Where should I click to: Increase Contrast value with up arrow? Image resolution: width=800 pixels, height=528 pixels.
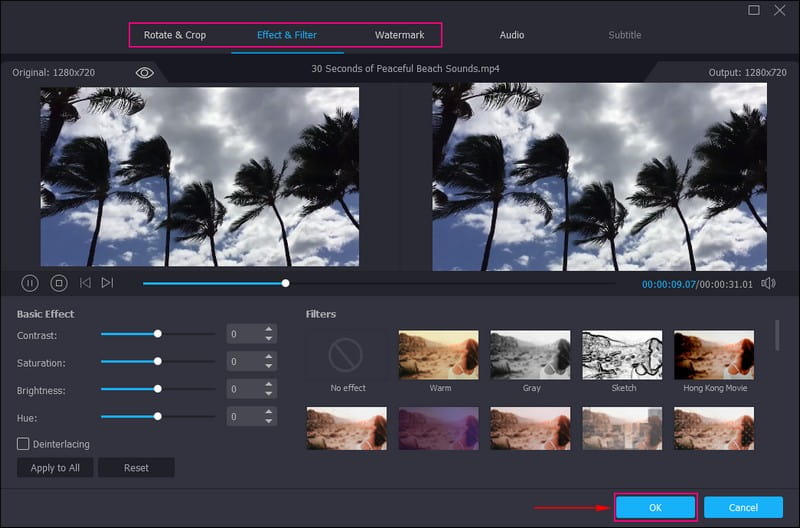click(268, 329)
